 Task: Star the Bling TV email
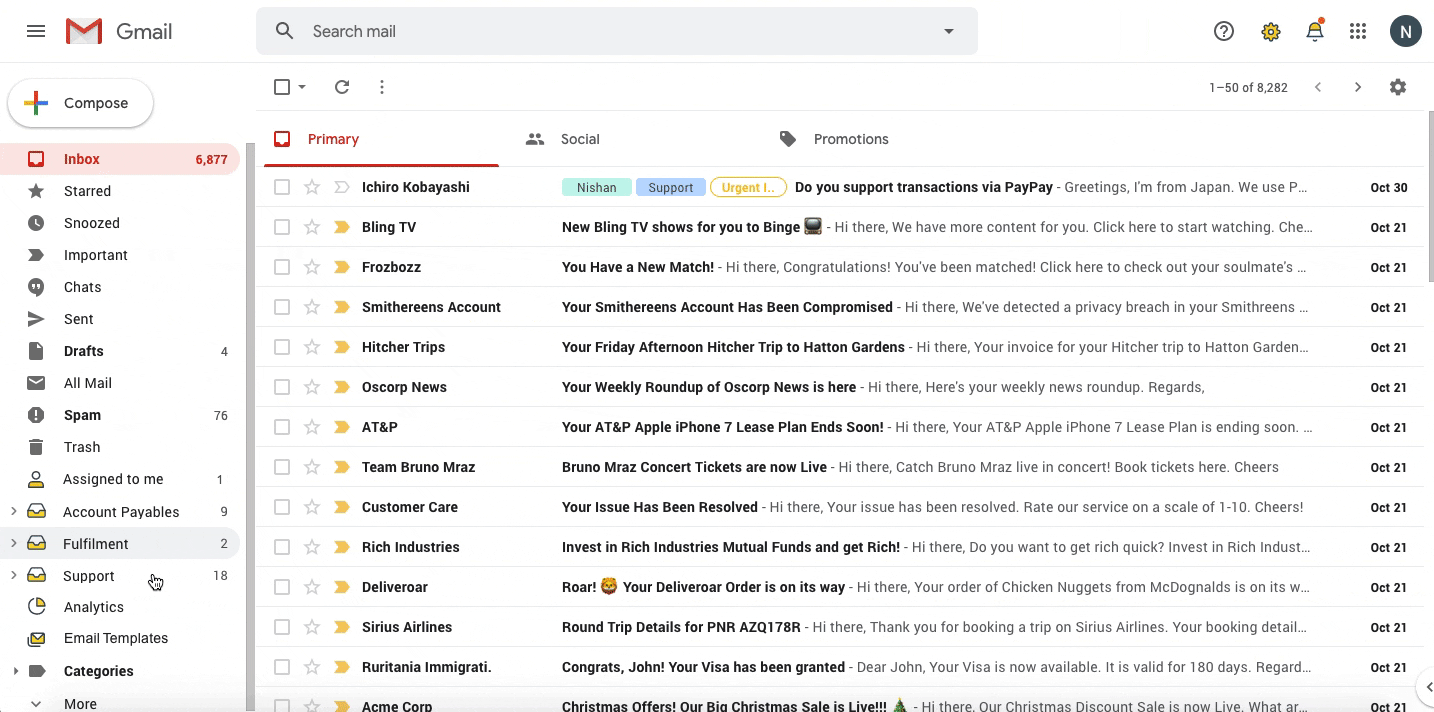pyautogui.click(x=312, y=227)
